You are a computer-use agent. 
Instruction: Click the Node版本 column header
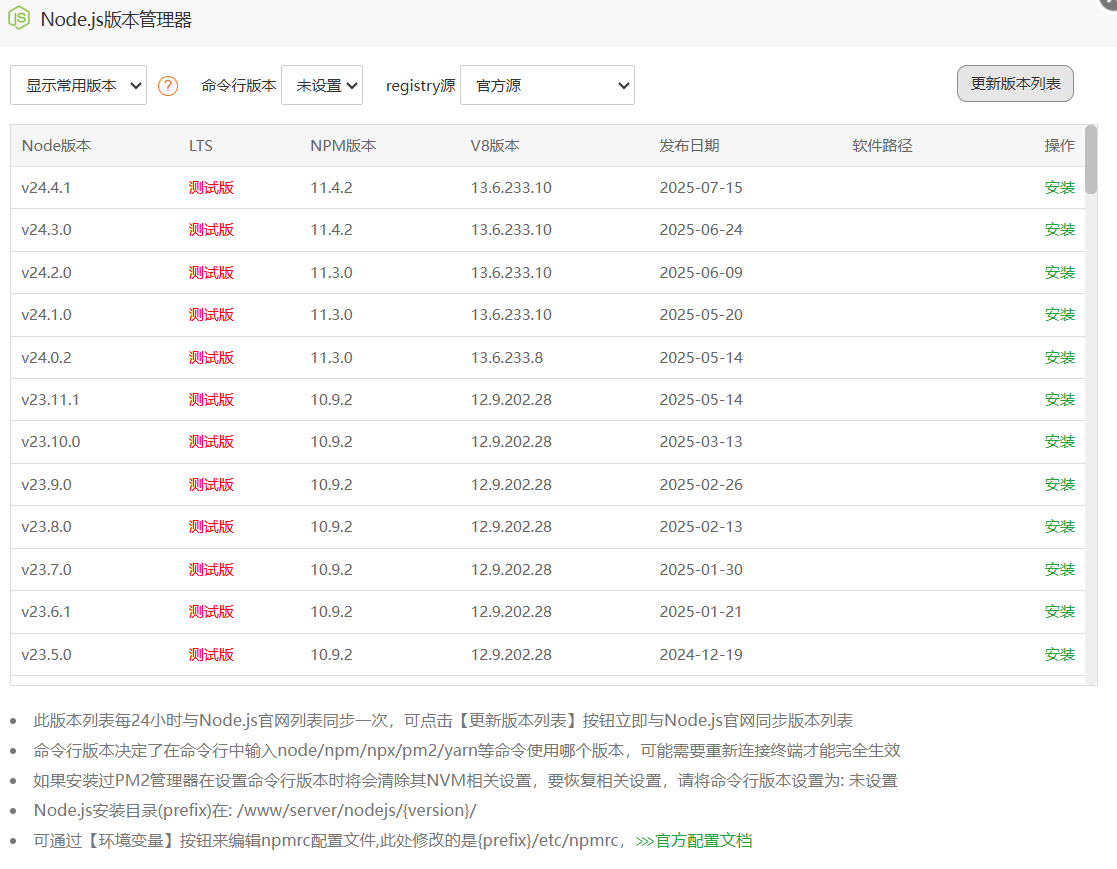(x=56, y=145)
